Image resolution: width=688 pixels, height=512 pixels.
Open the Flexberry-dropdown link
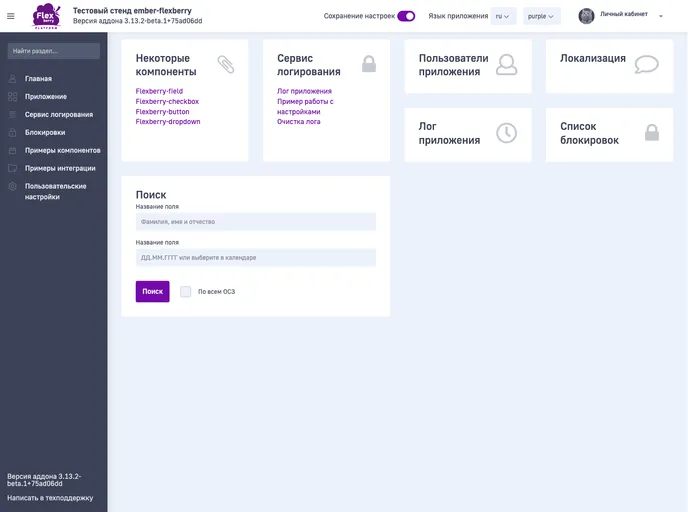click(x=168, y=122)
